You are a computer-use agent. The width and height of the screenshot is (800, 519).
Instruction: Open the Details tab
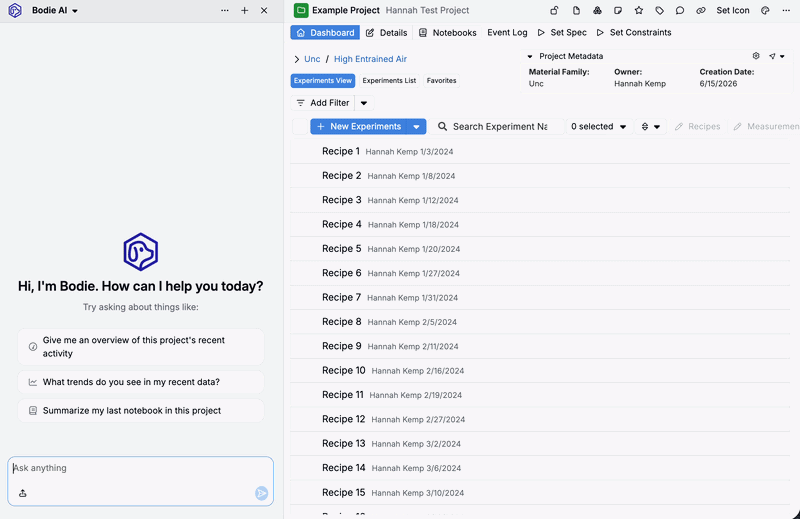click(x=386, y=33)
